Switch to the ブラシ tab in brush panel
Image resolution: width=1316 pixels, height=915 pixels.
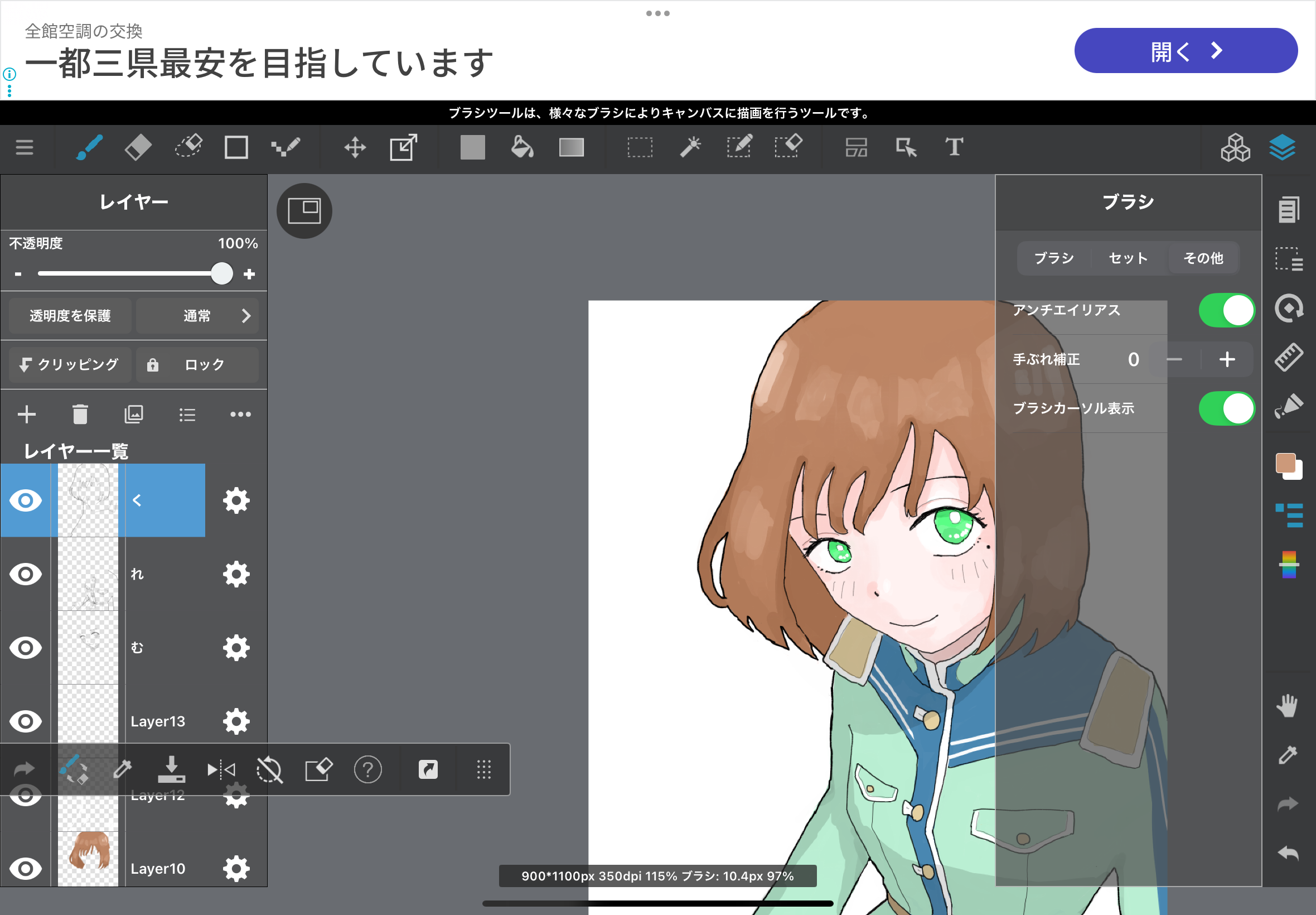[x=1054, y=258]
